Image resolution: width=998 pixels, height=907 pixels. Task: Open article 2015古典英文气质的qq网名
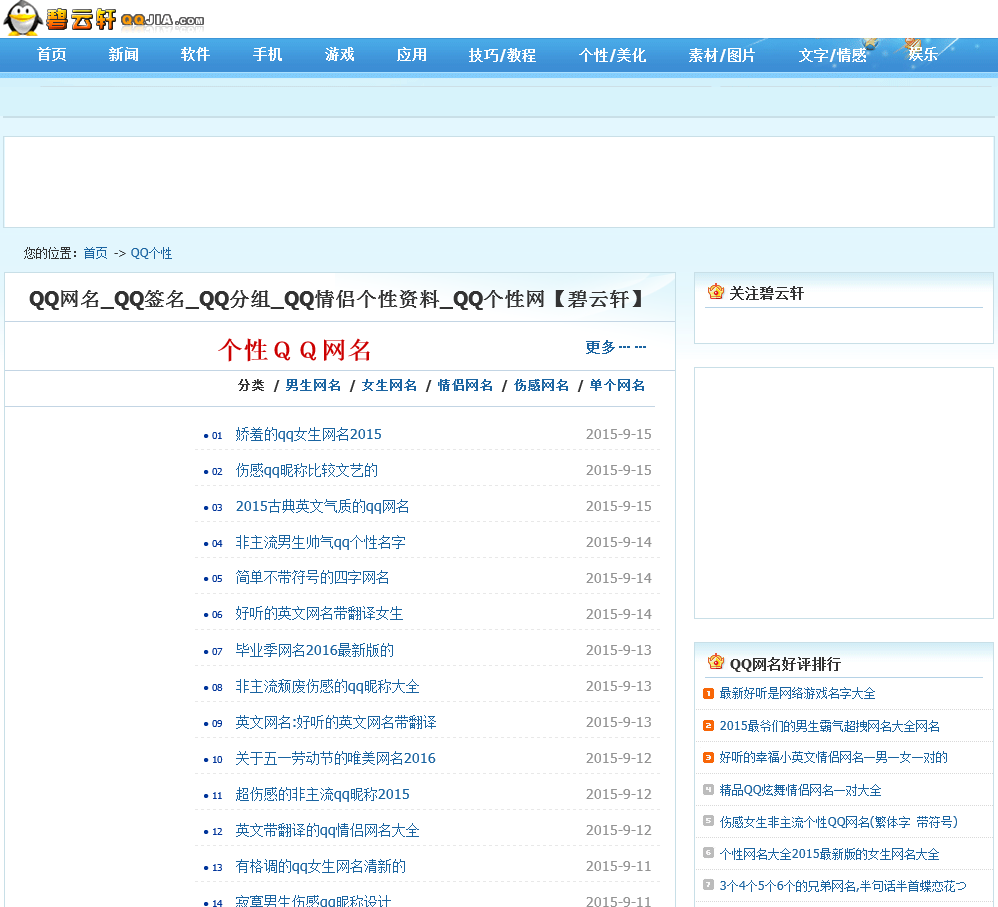click(323, 507)
